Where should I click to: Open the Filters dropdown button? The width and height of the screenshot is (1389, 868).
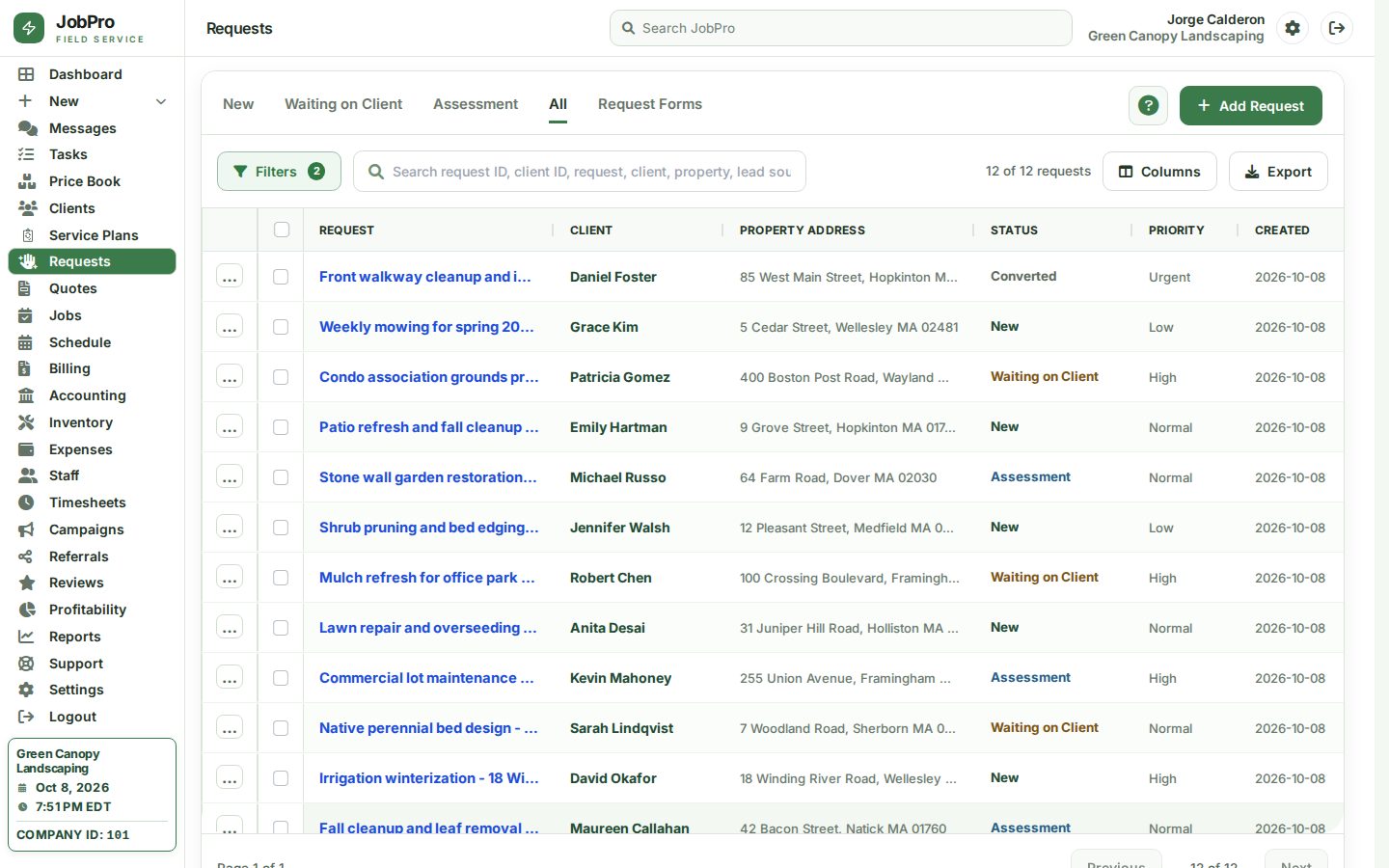279,172
